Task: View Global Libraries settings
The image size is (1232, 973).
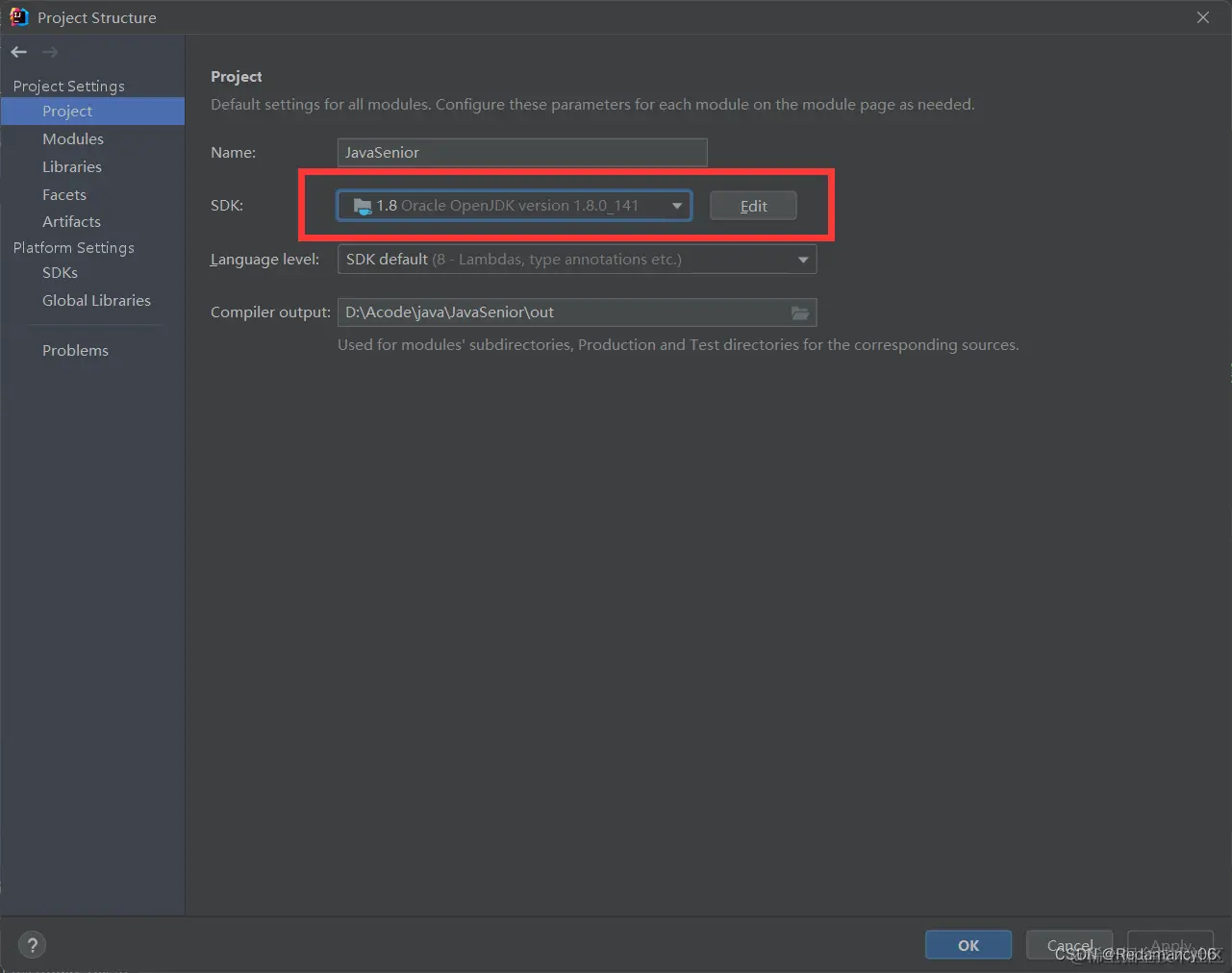Action: pyautogui.click(x=96, y=301)
